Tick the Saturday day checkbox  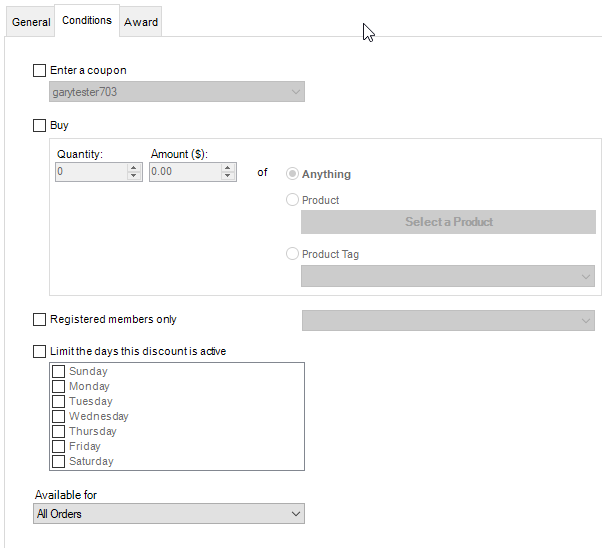(58, 461)
